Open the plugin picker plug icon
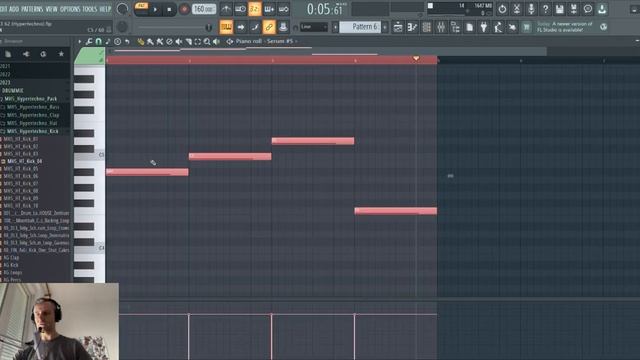 [x=484, y=27]
